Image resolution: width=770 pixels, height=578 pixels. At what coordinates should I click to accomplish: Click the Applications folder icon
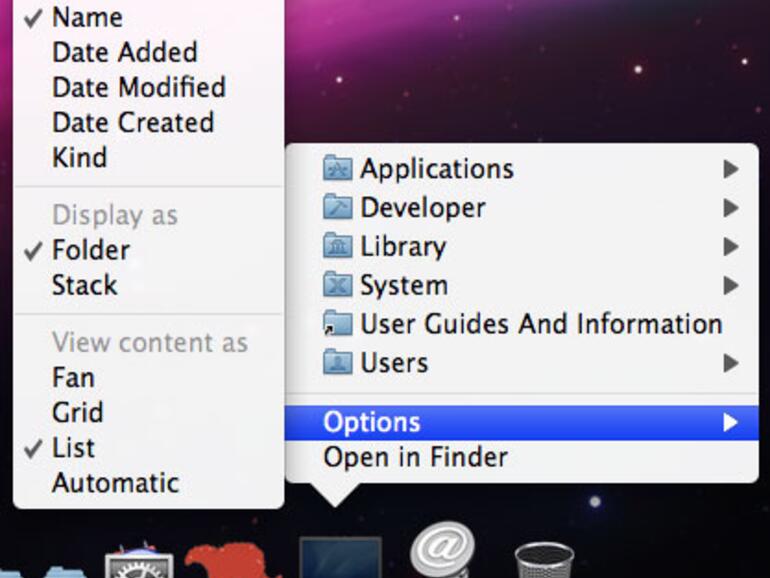pos(337,168)
